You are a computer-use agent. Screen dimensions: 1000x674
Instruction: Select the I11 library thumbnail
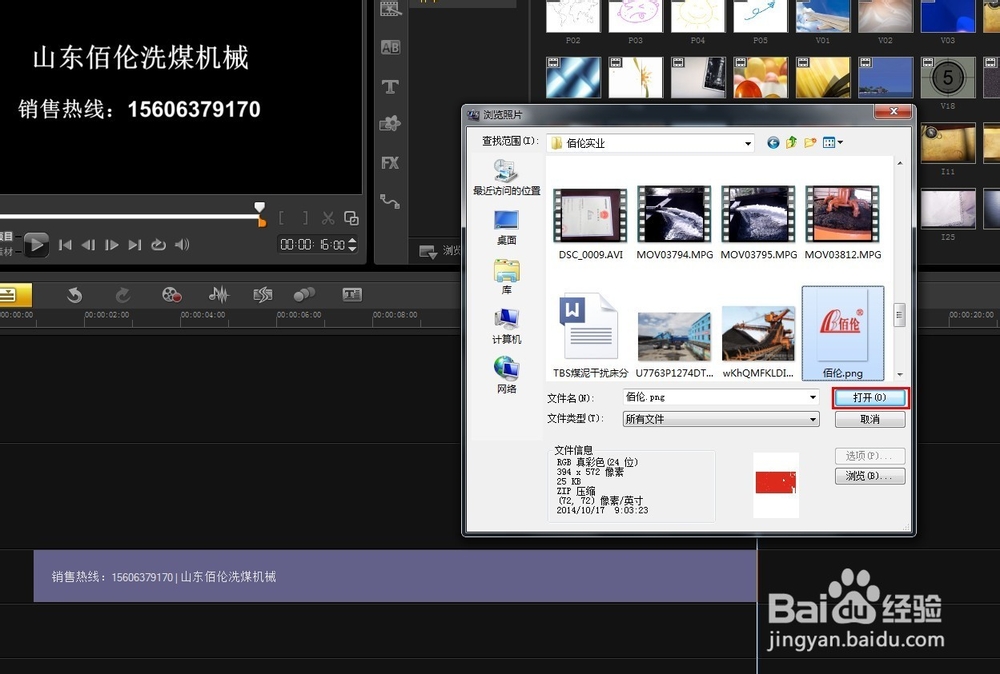[948, 143]
